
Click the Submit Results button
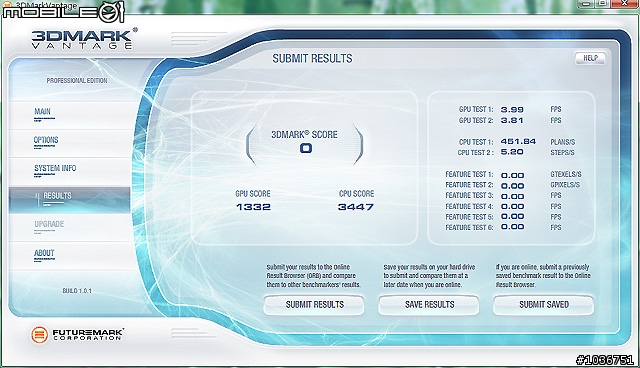click(314, 305)
